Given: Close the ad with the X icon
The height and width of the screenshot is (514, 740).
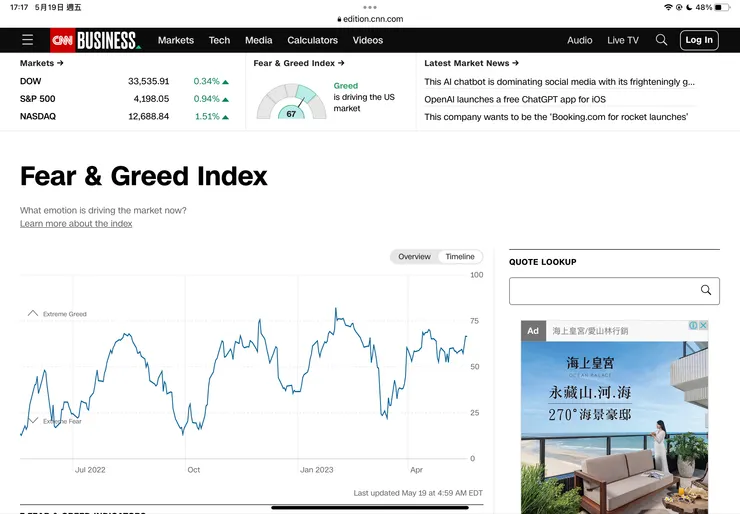Looking at the screenshot, I should [703, 325].
